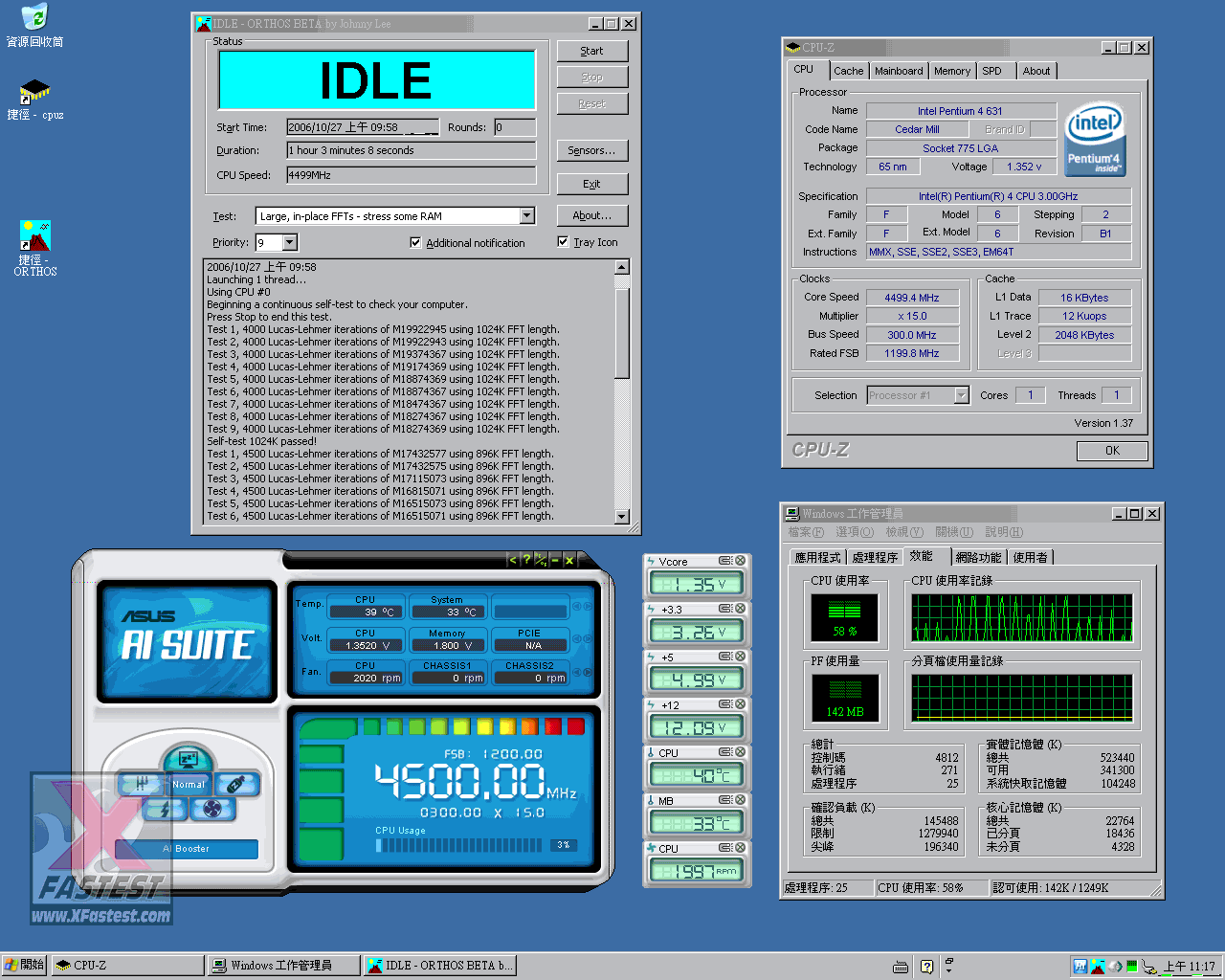
Task: Select the cpuz desktop shortcut
Action: pyautogui.click(x=34, y=100)
